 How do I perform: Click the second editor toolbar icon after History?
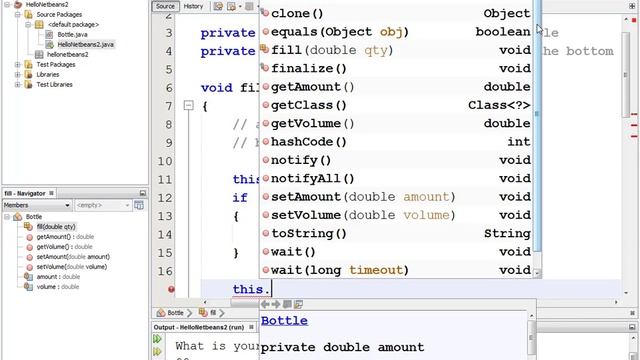coord(231,6)
